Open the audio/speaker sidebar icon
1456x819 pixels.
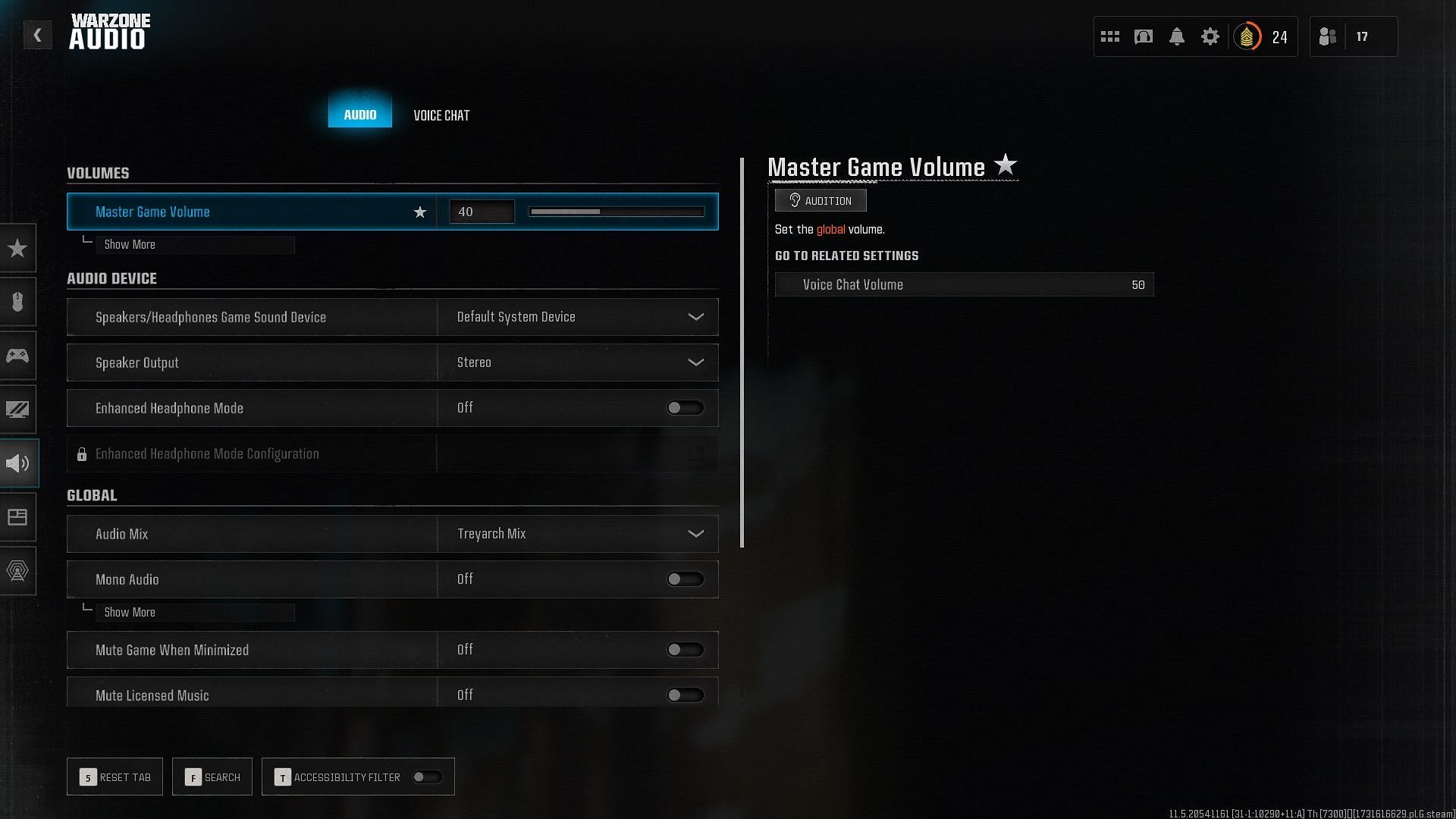pos(17,463)
